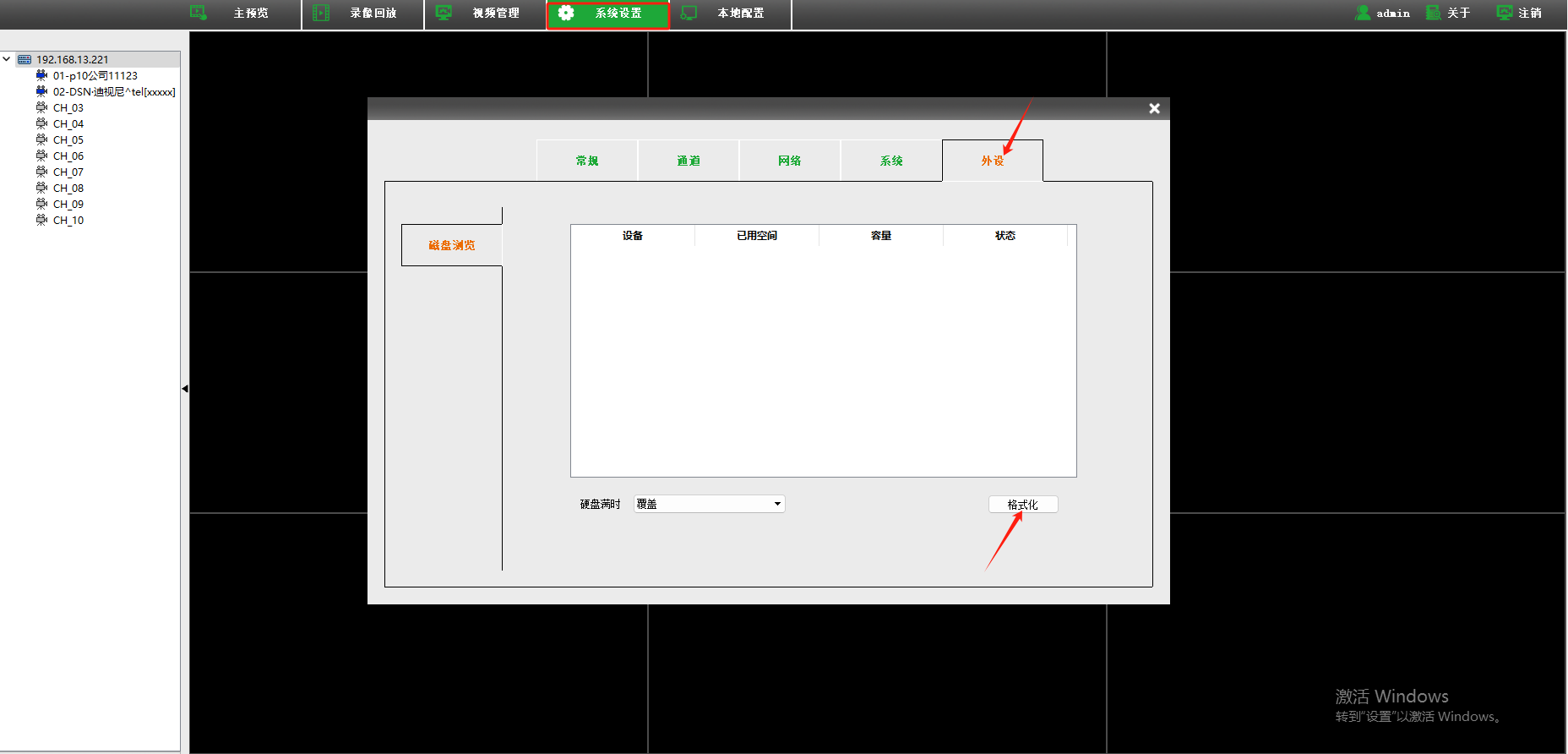Click the About icon in top bar
Screen dimensions: 1568x754
pyautogui.click(x=1433, y=13)
